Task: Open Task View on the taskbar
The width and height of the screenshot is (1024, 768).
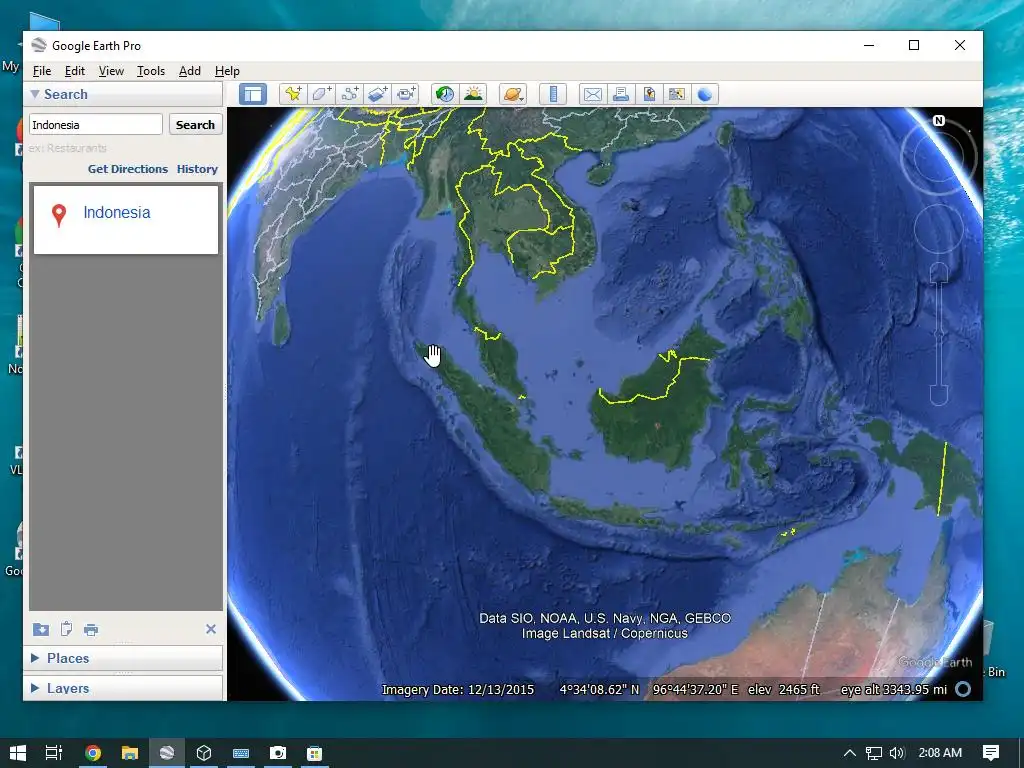Action: coord(54,753)
